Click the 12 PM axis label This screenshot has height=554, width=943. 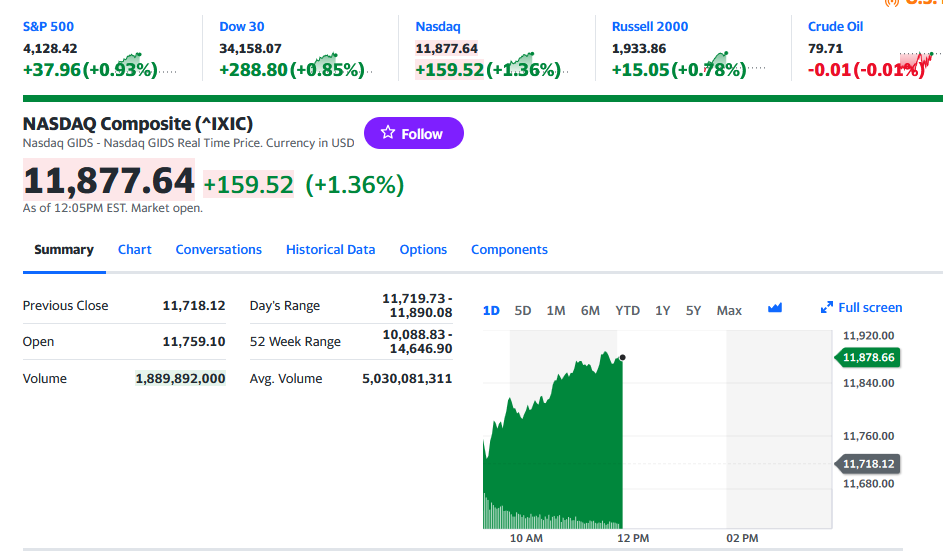633,538
